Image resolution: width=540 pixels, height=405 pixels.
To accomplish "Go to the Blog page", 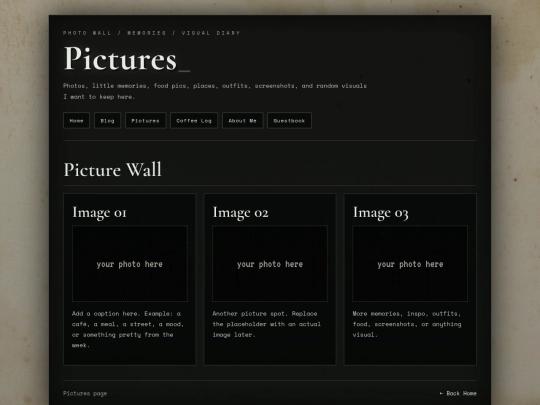I will tap(107, 121).
